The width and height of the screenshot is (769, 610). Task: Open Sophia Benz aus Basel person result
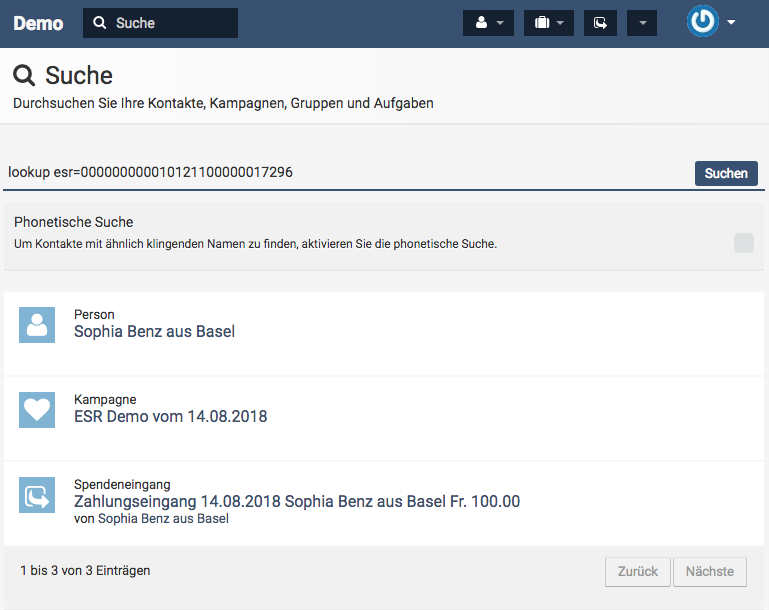point(154,331)
